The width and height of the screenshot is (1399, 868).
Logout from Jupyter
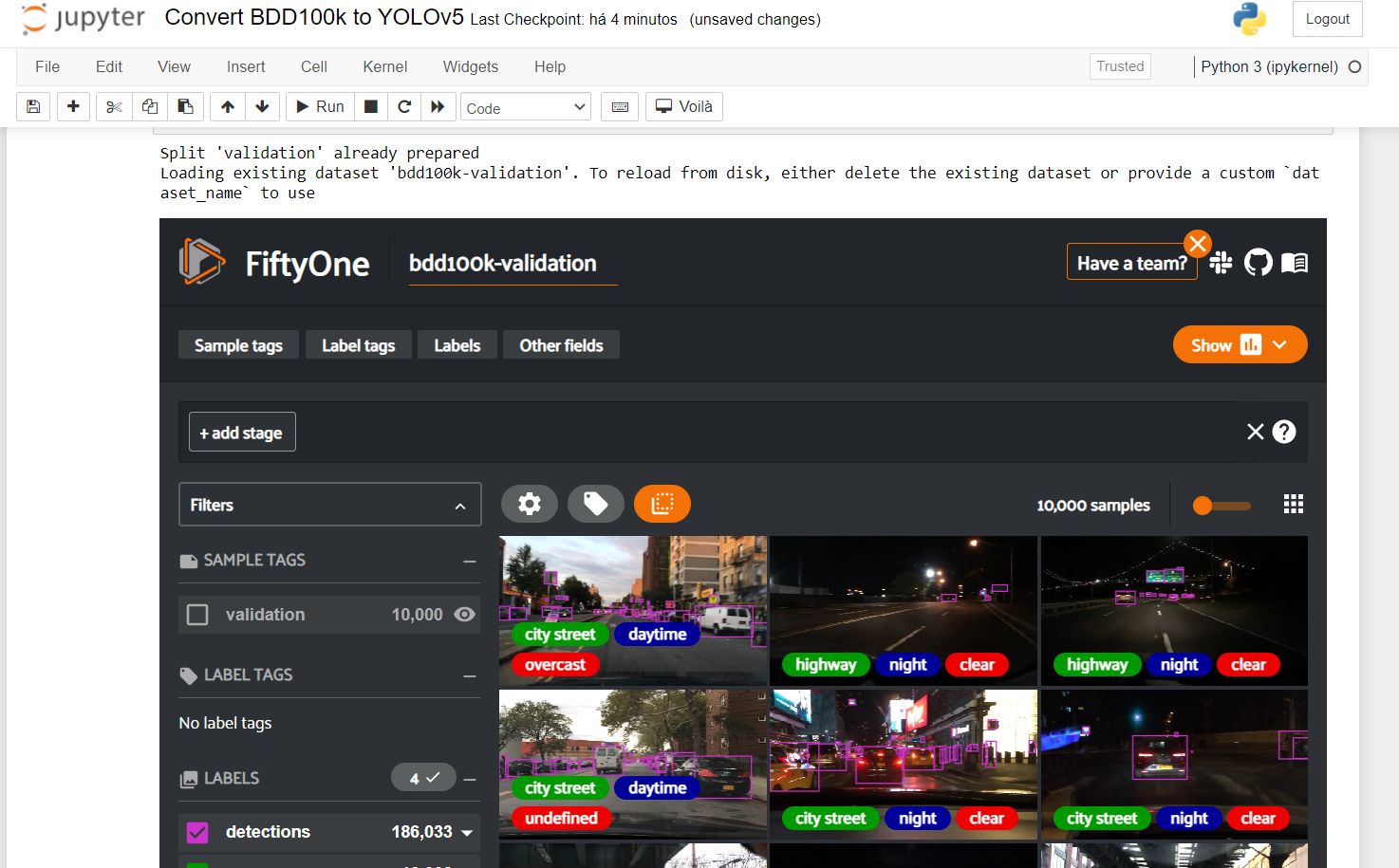1327,18
